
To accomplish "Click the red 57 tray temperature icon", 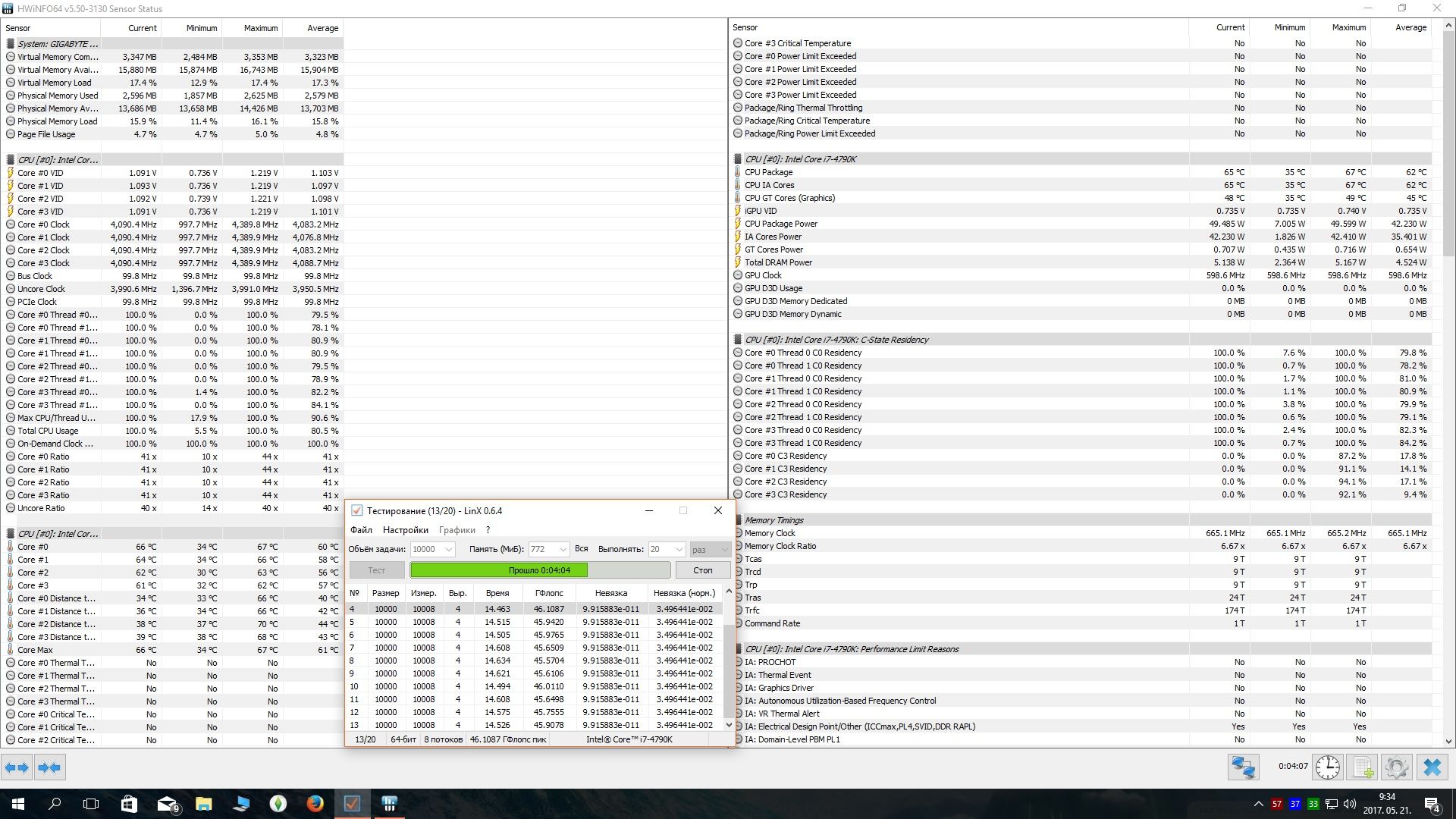I will click(1277, 804).
